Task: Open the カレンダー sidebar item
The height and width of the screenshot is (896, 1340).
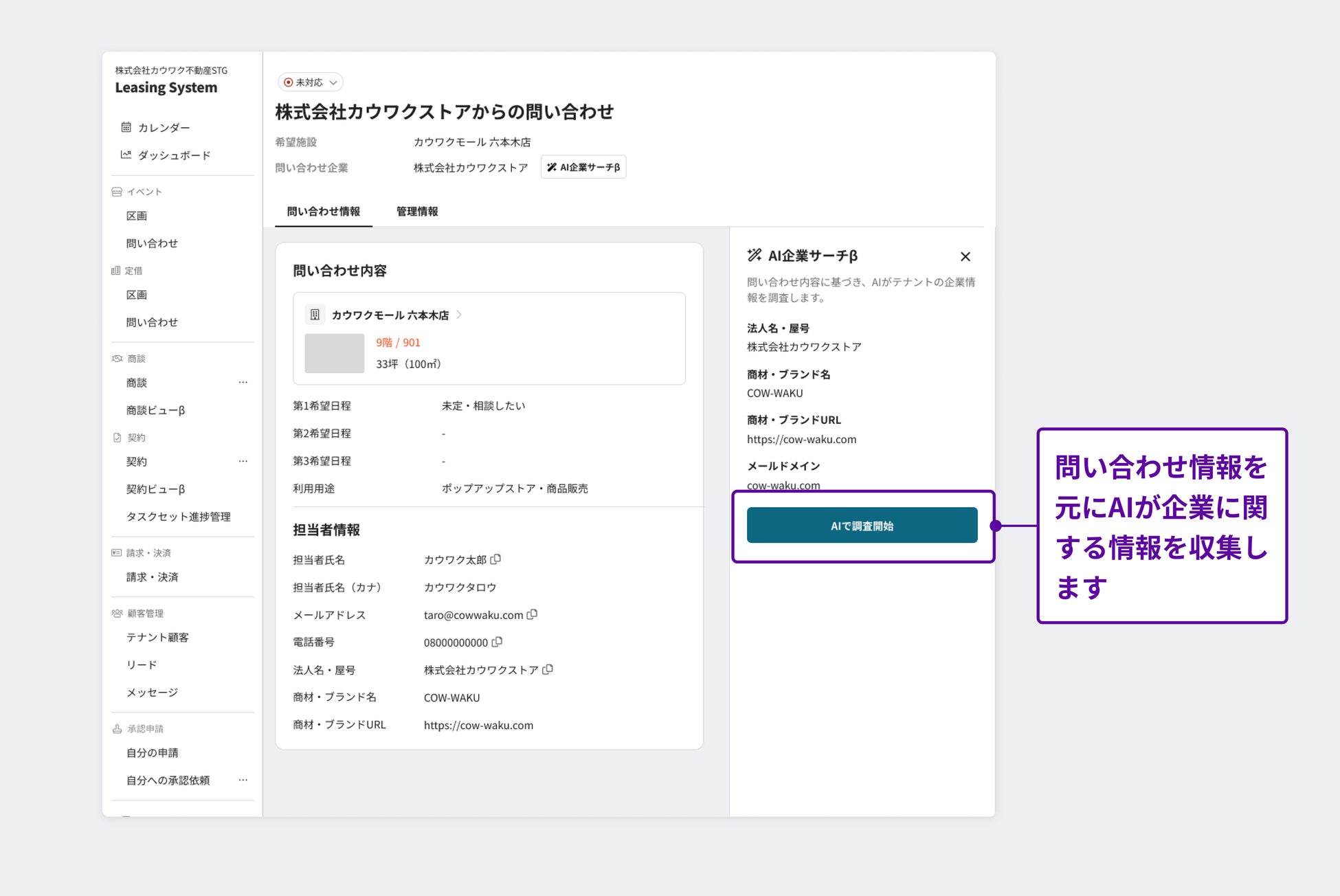Action: click(164, 127)
